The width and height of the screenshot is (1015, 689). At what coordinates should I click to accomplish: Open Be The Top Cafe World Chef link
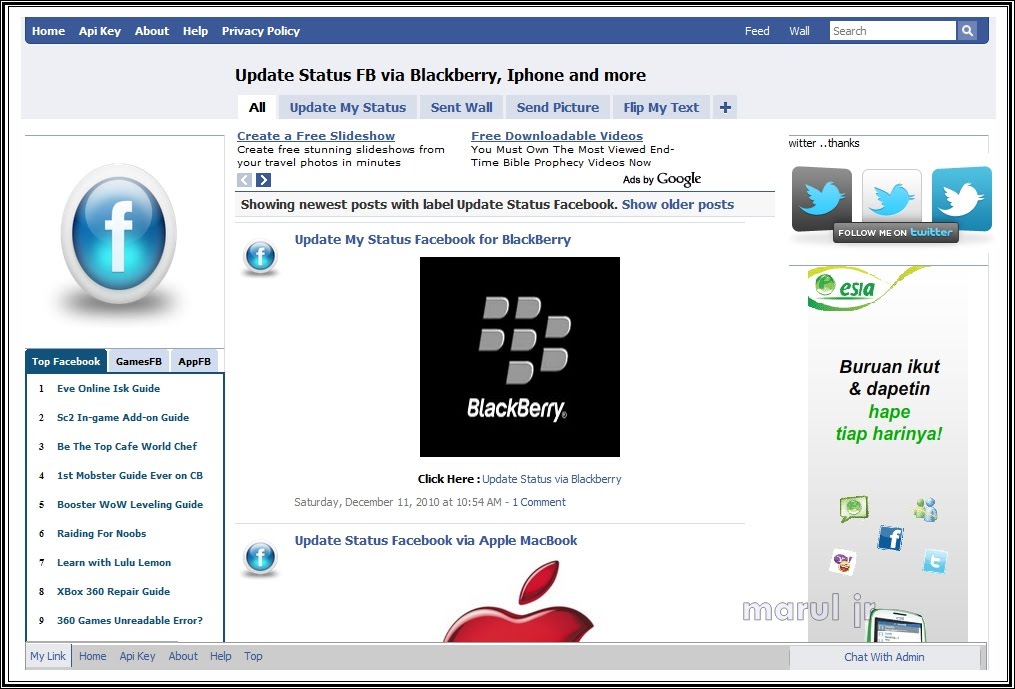(x=127, y=446)
